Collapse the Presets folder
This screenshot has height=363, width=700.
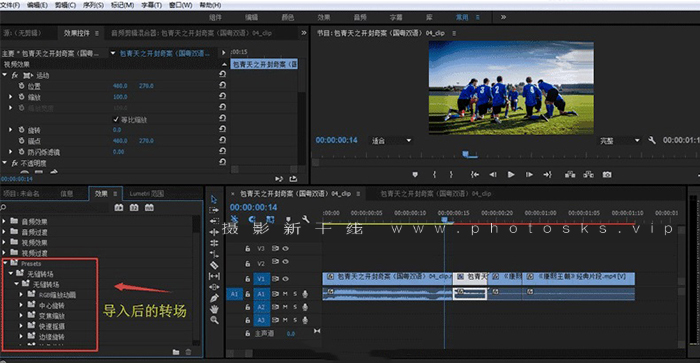[x=5, y=263]
